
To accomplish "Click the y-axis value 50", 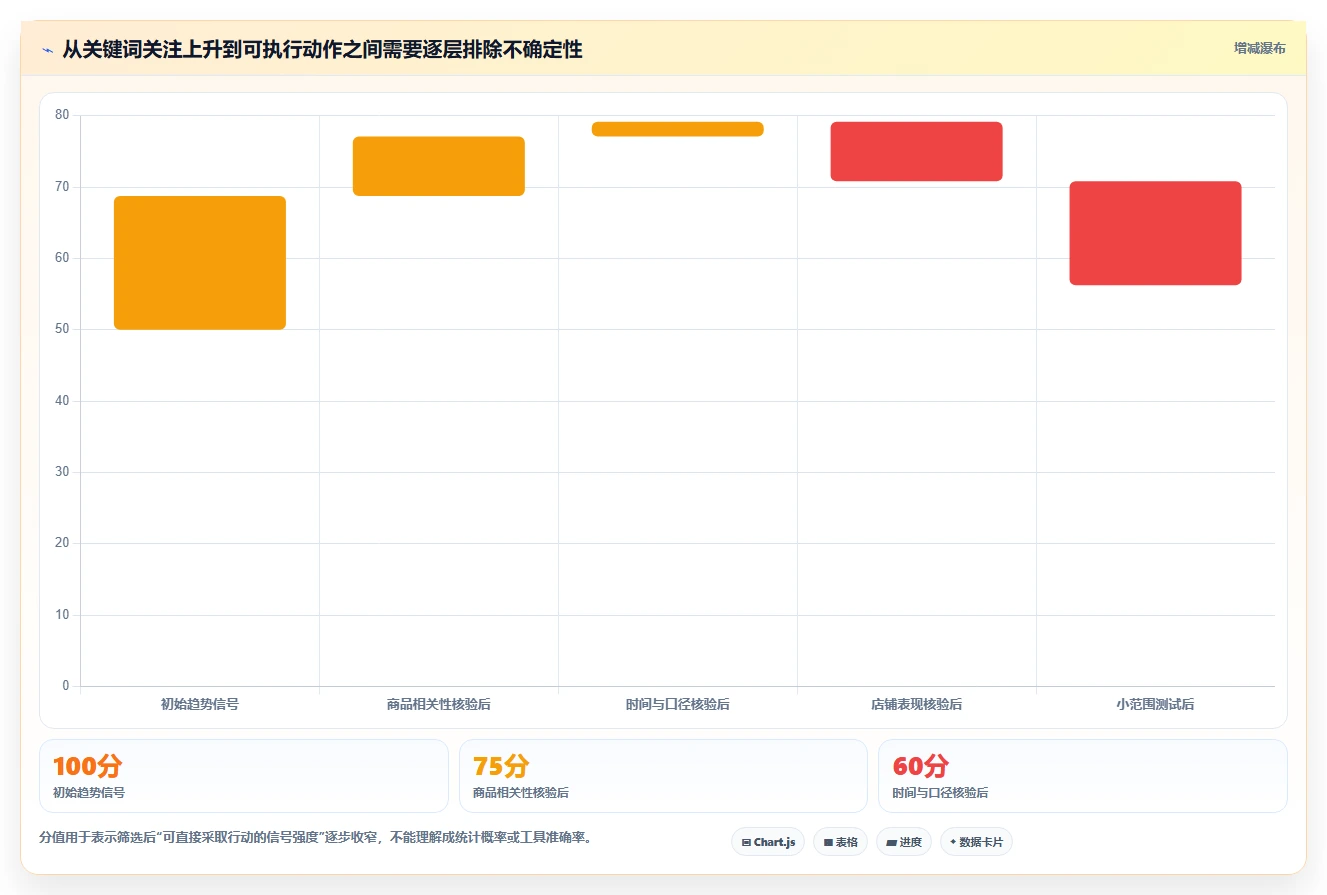I will point(62,329).
